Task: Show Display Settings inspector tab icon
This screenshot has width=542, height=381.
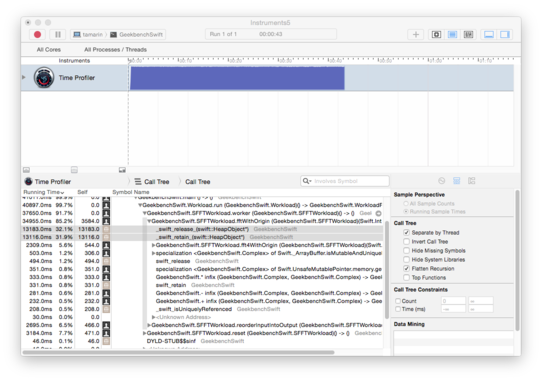Action: pyautogui.click(x=457, y=180)
